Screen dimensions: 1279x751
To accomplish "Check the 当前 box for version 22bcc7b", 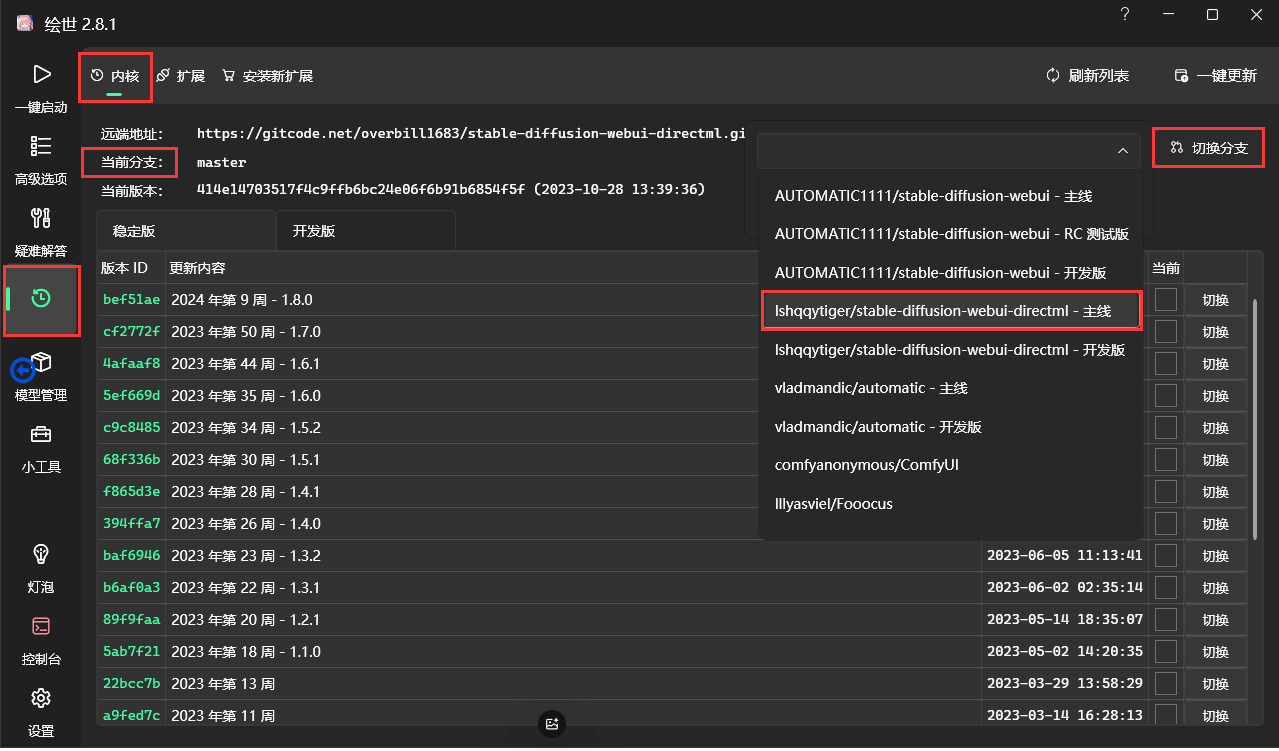I will (x=1166, y=684).
